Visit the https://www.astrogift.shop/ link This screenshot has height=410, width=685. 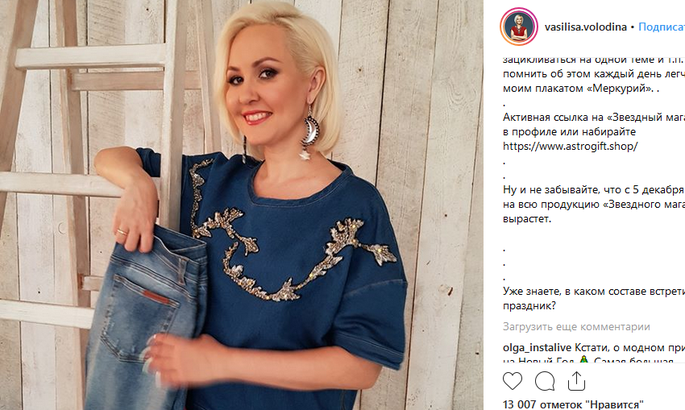pos(570,146)
